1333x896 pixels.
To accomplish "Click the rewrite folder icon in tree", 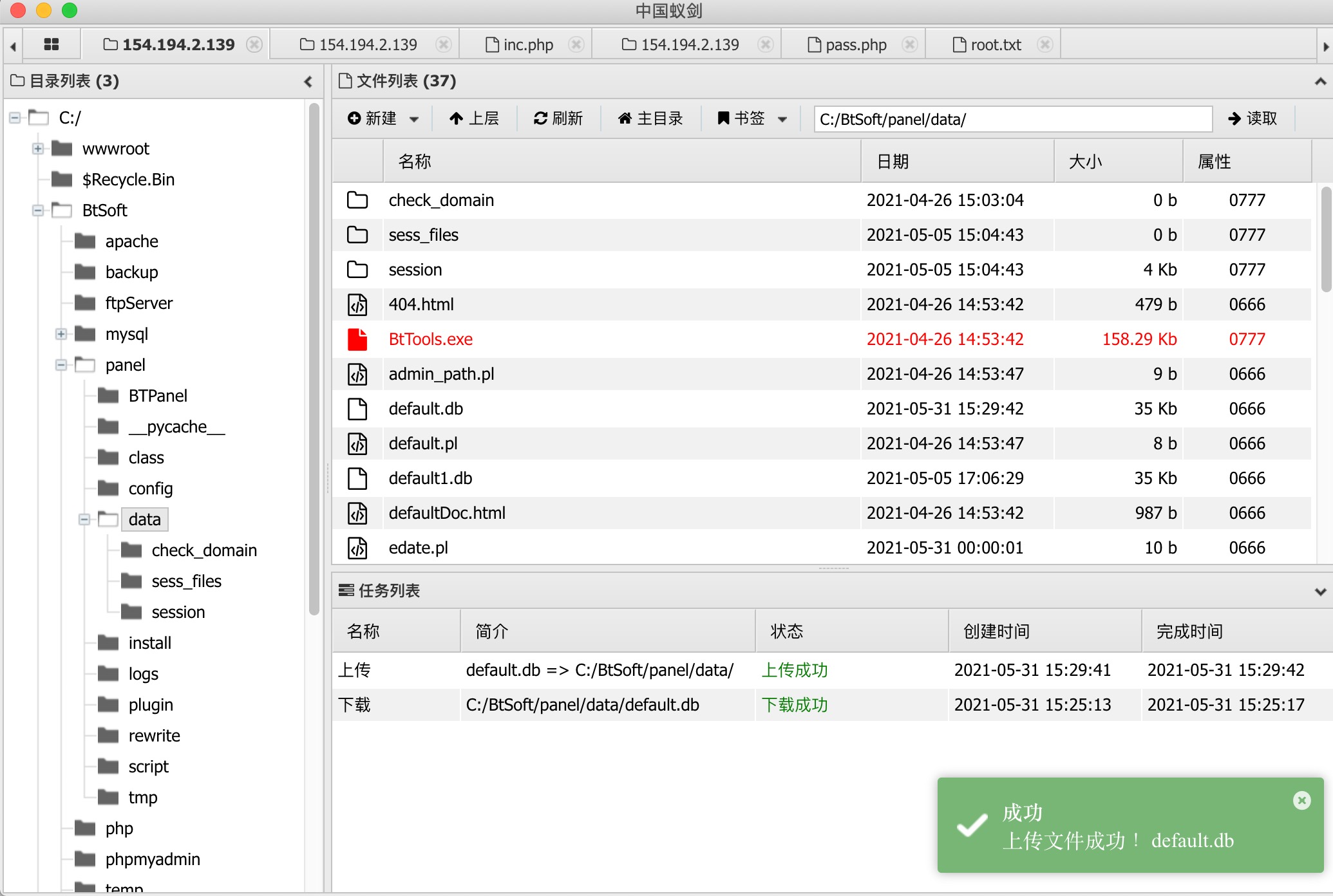I will 108,734.
